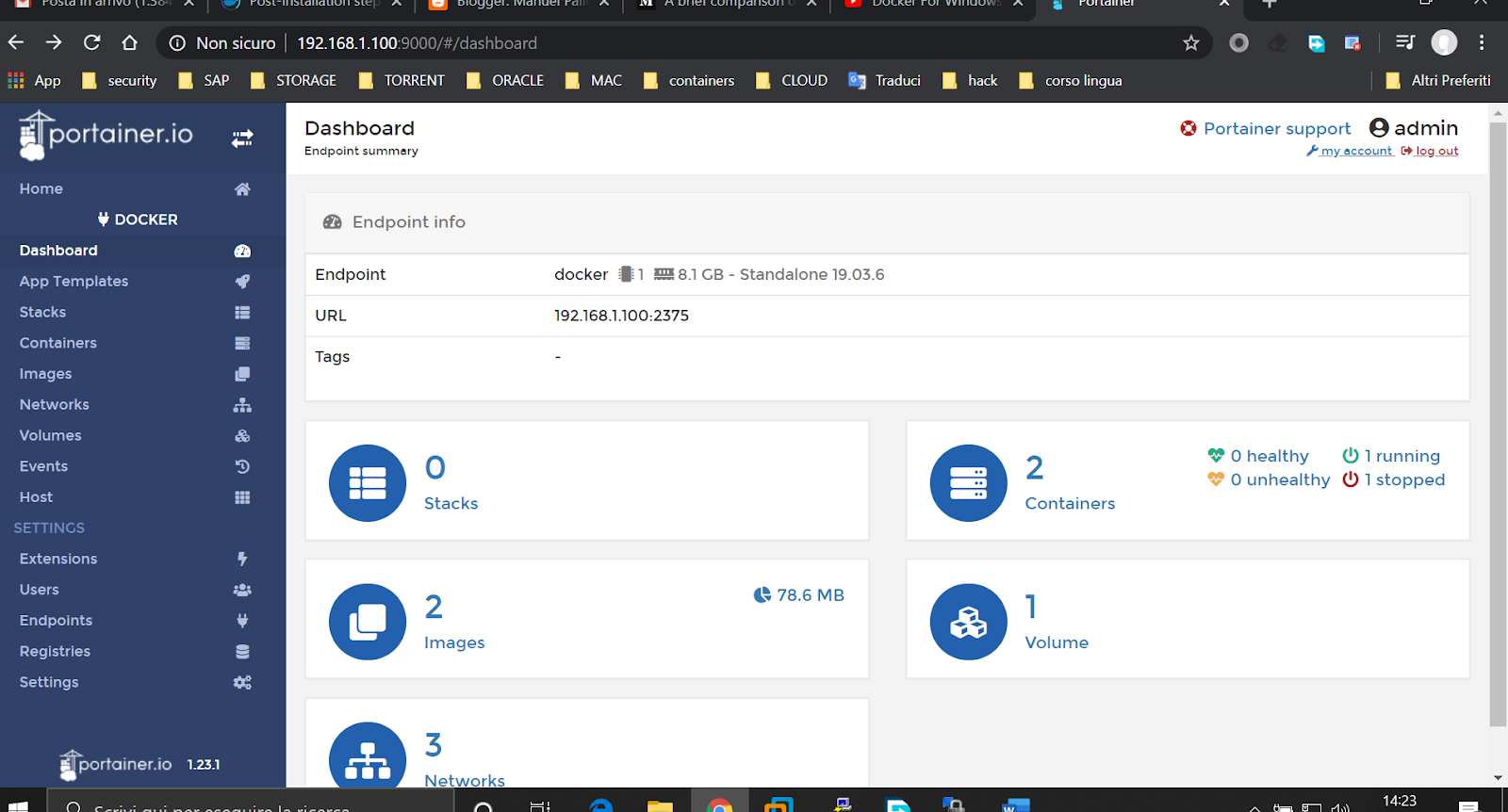This screenshot has height=812, width=1508.
Task: Click the portainer.io logo at top
Action: coord(106,136)
